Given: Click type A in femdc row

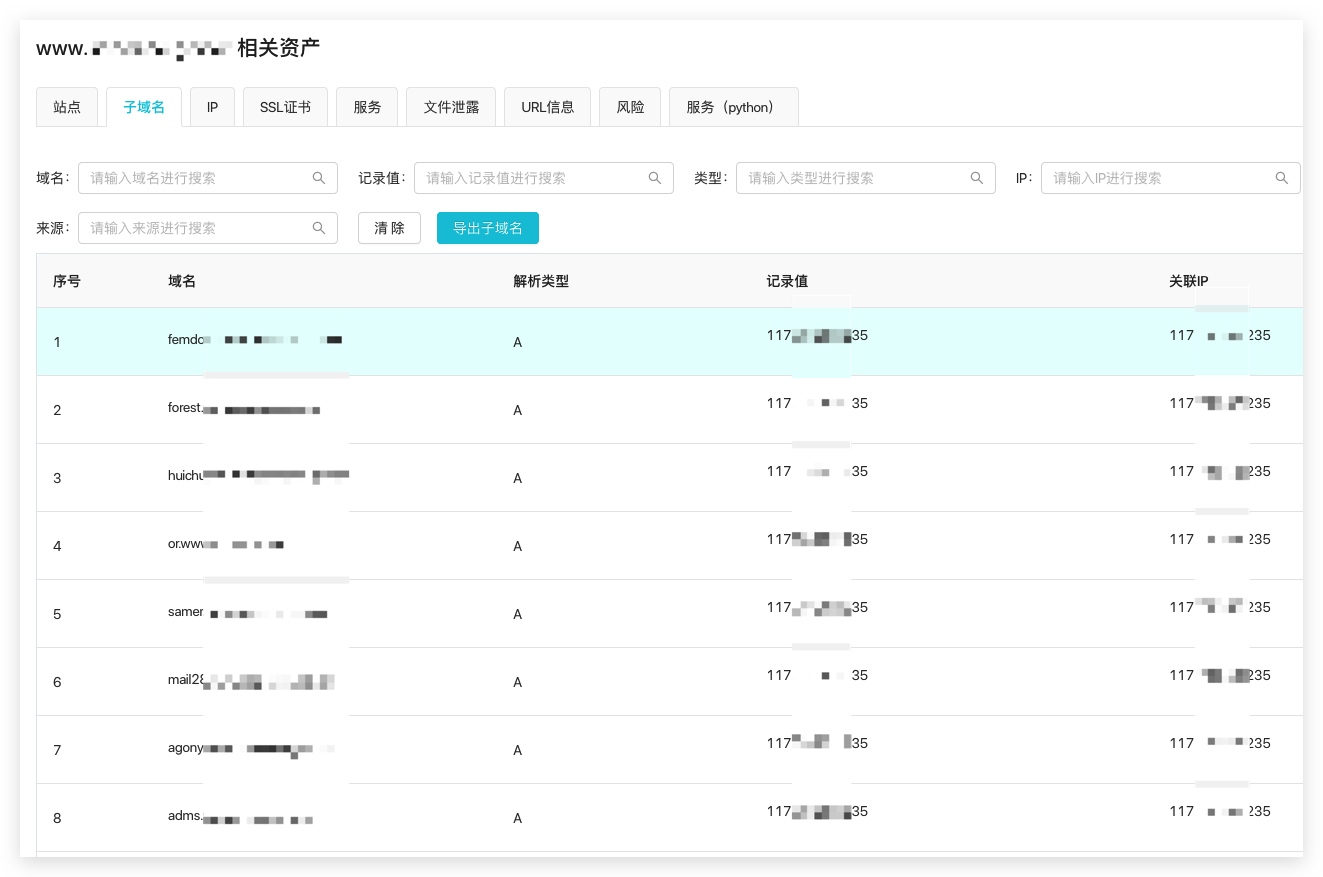Looking at the screenshot, I should tap(518, 342).
